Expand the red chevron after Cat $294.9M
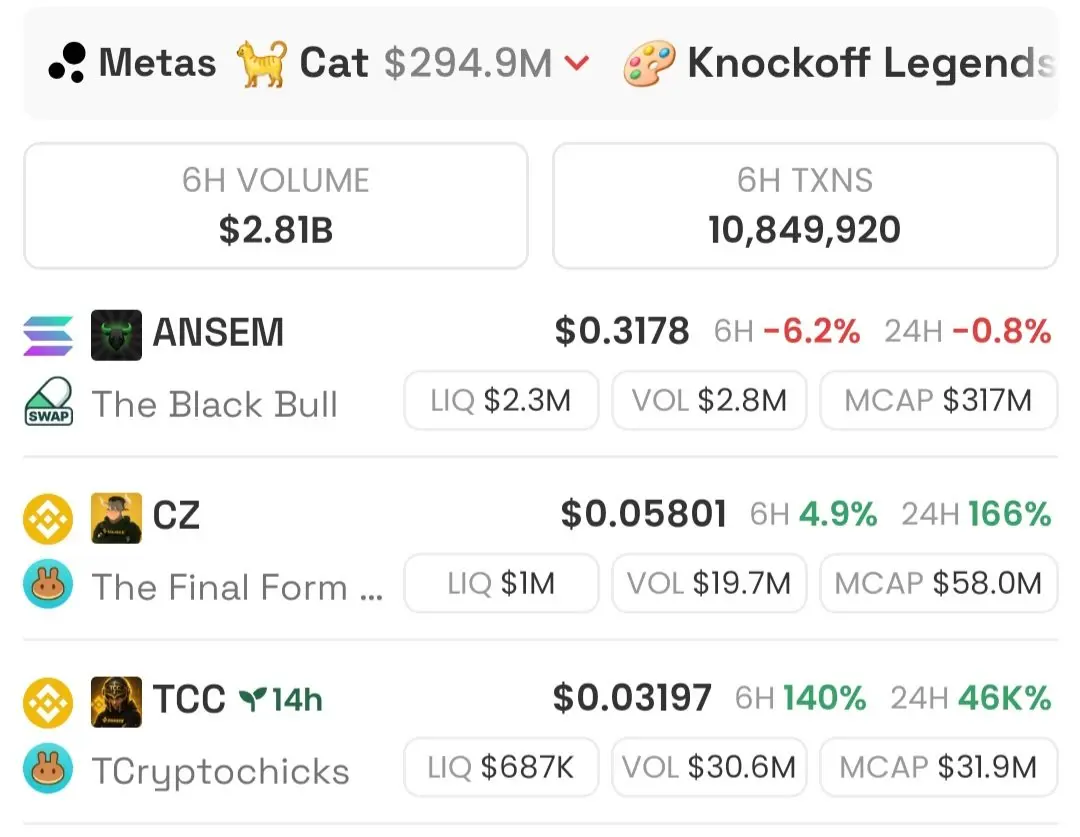The height and width of the screenshot is (837, 1080). [577, 64]
